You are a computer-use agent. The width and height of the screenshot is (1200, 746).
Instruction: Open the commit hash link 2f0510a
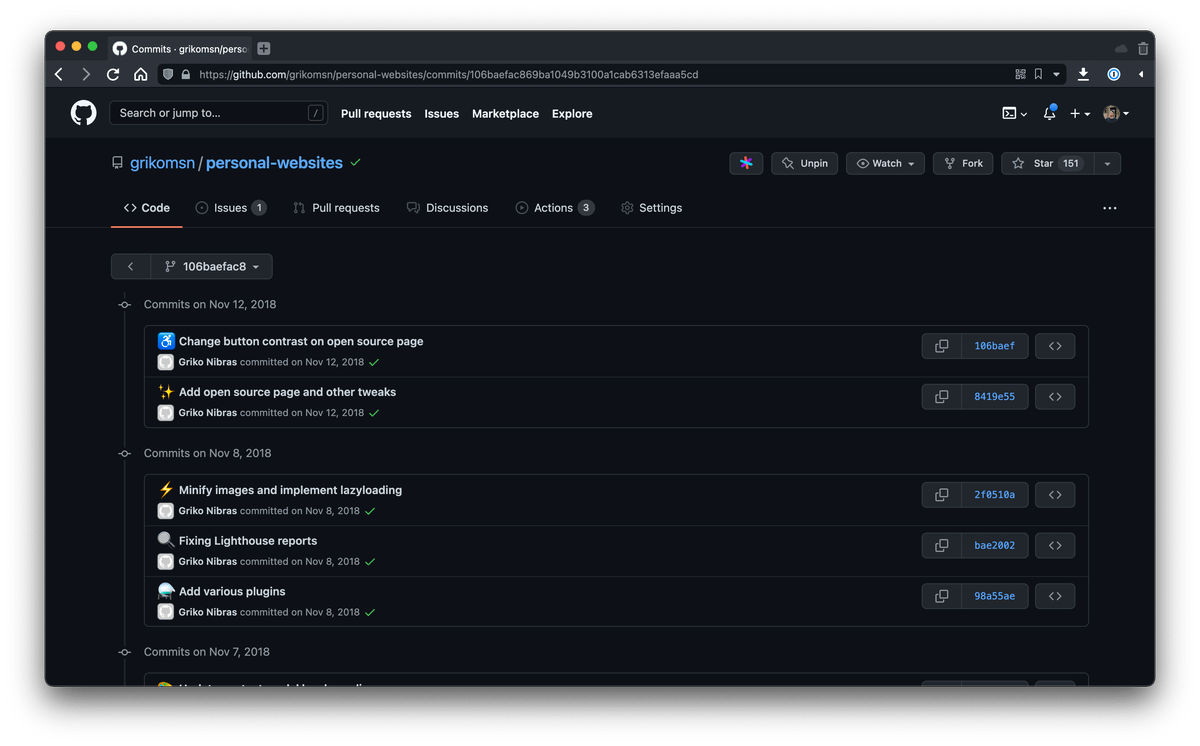point(994,495)
